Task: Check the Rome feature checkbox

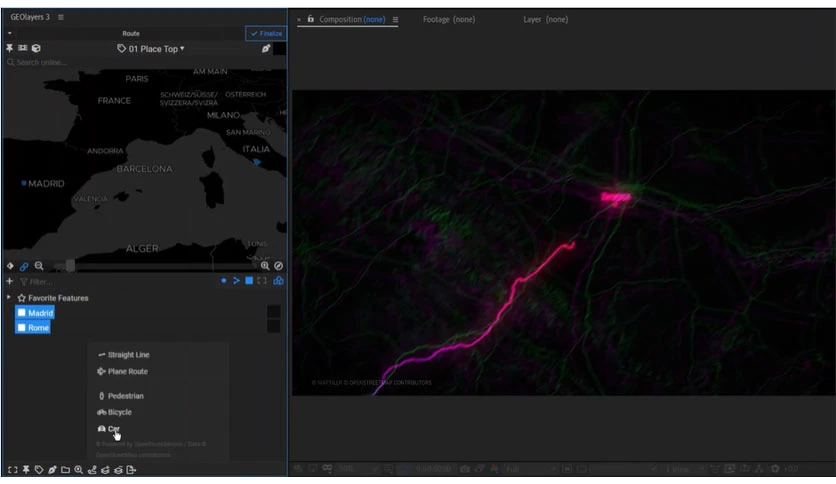Action: (x=21, y=327)
